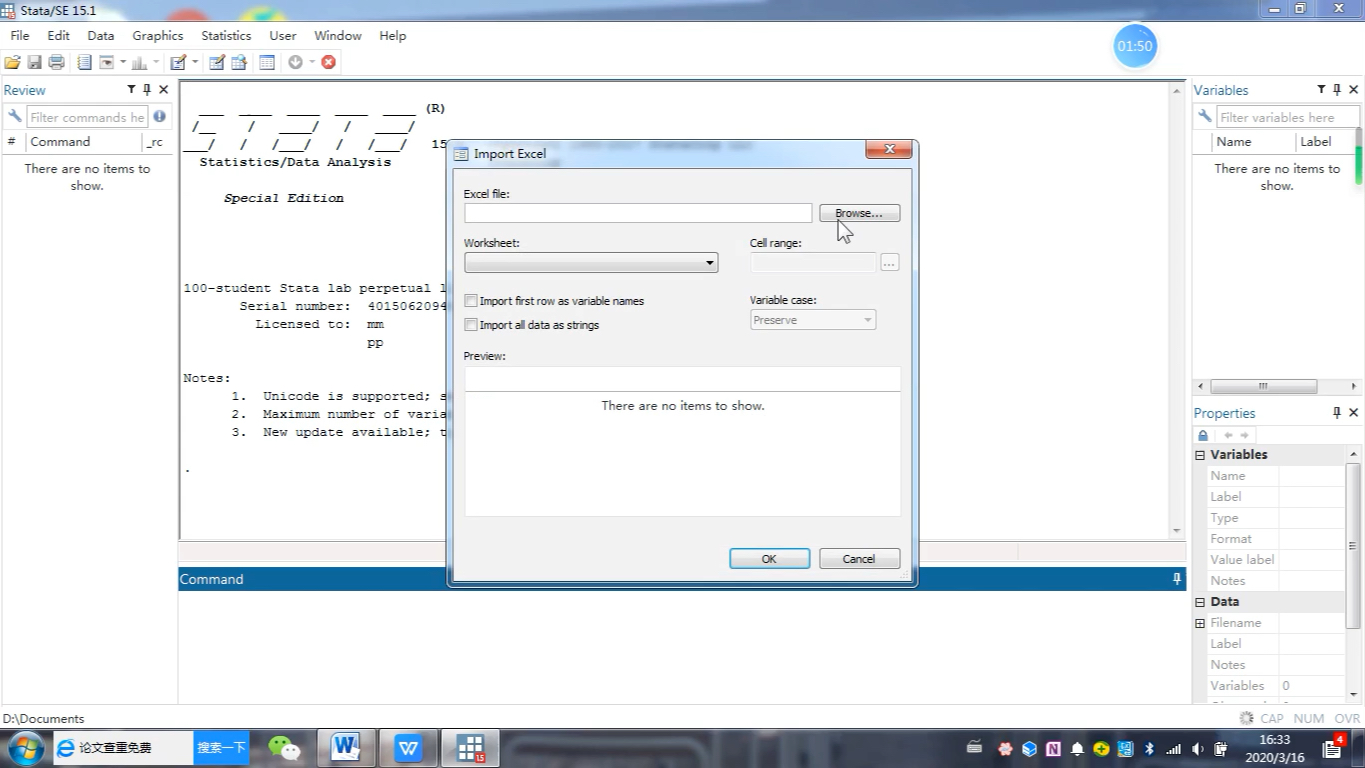Click the wrench icon in Variables panel
This screenshot has width=1365, height=768.
coord(1204,117)
